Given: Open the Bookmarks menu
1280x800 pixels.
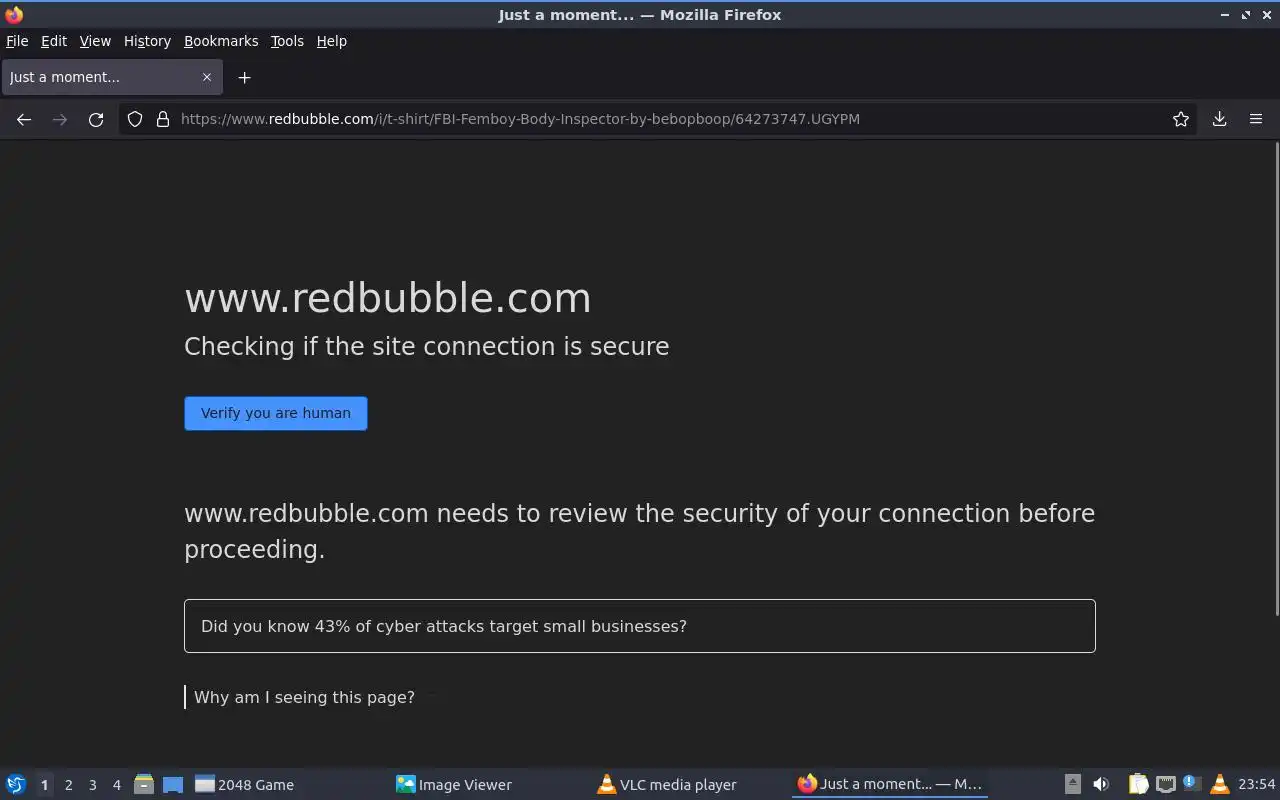Looking at the screenshot, I should [x=221, y=41].
